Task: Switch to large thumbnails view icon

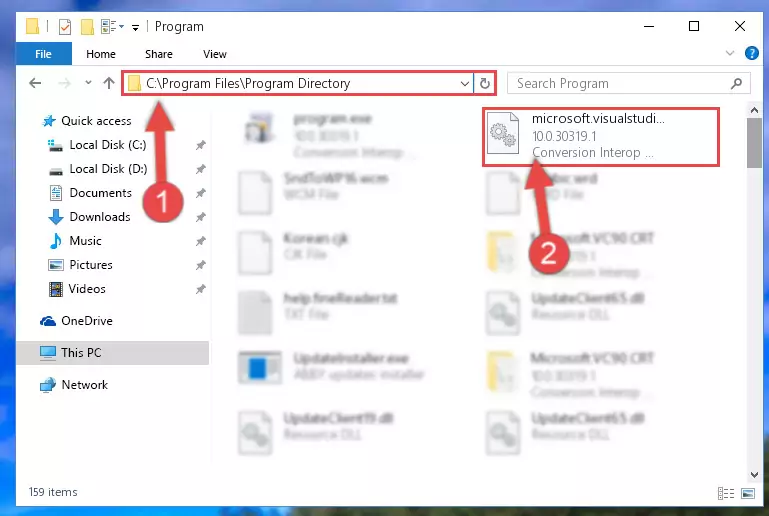Action: pyautogui.click(x=748, y=493)
